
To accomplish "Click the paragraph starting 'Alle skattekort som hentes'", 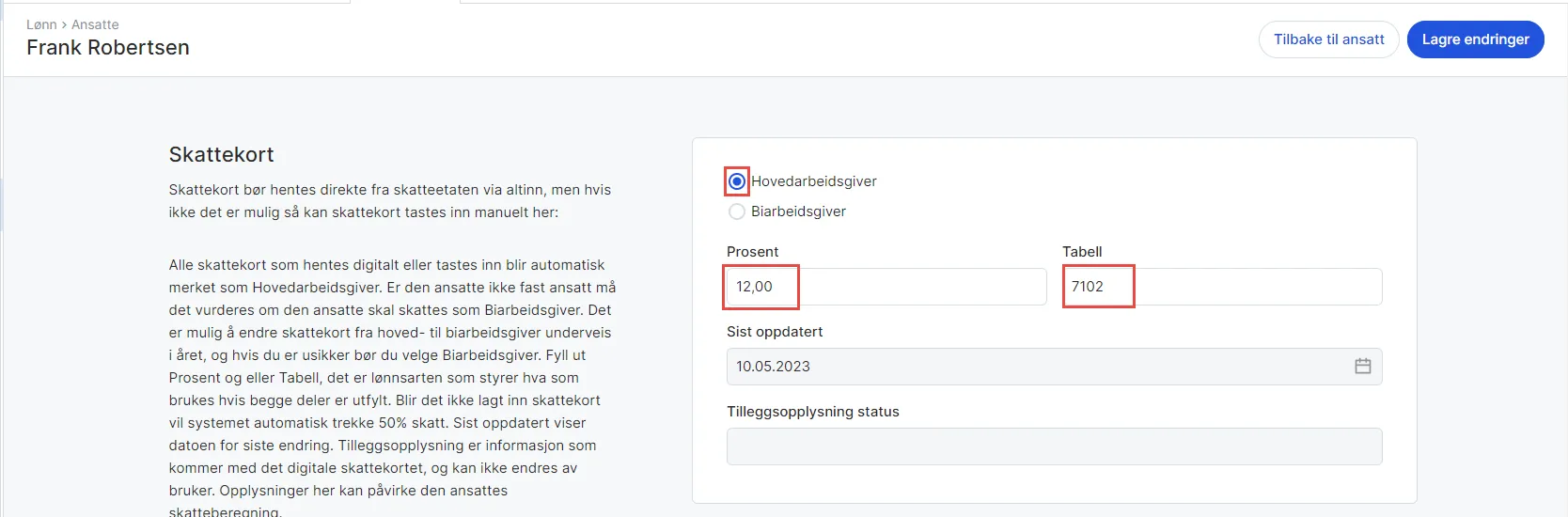I will coord(393,388).
